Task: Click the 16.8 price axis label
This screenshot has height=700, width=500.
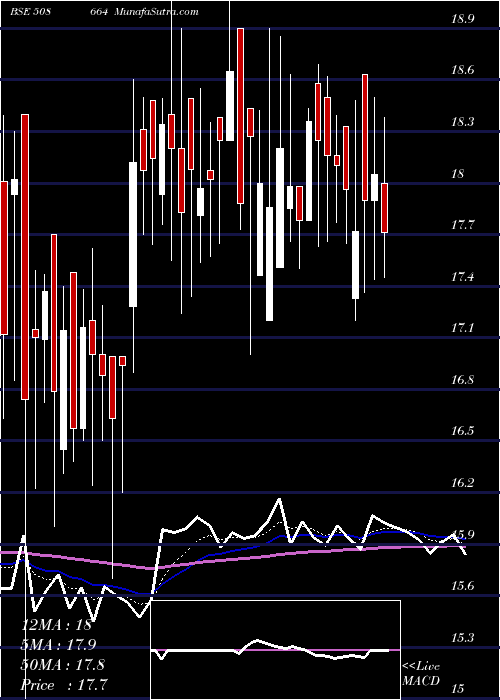Action: (x=463, y=380)
